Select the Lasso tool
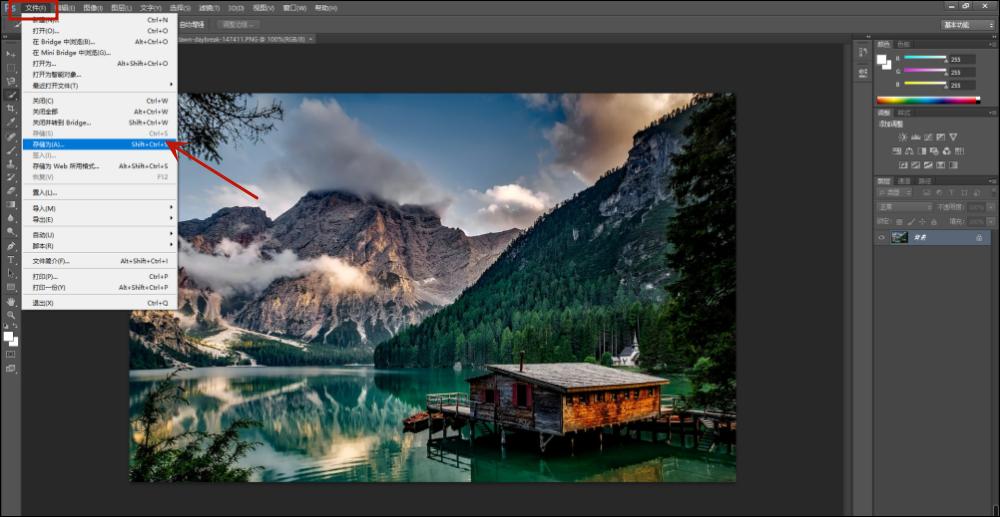 (x=11, y=81)
